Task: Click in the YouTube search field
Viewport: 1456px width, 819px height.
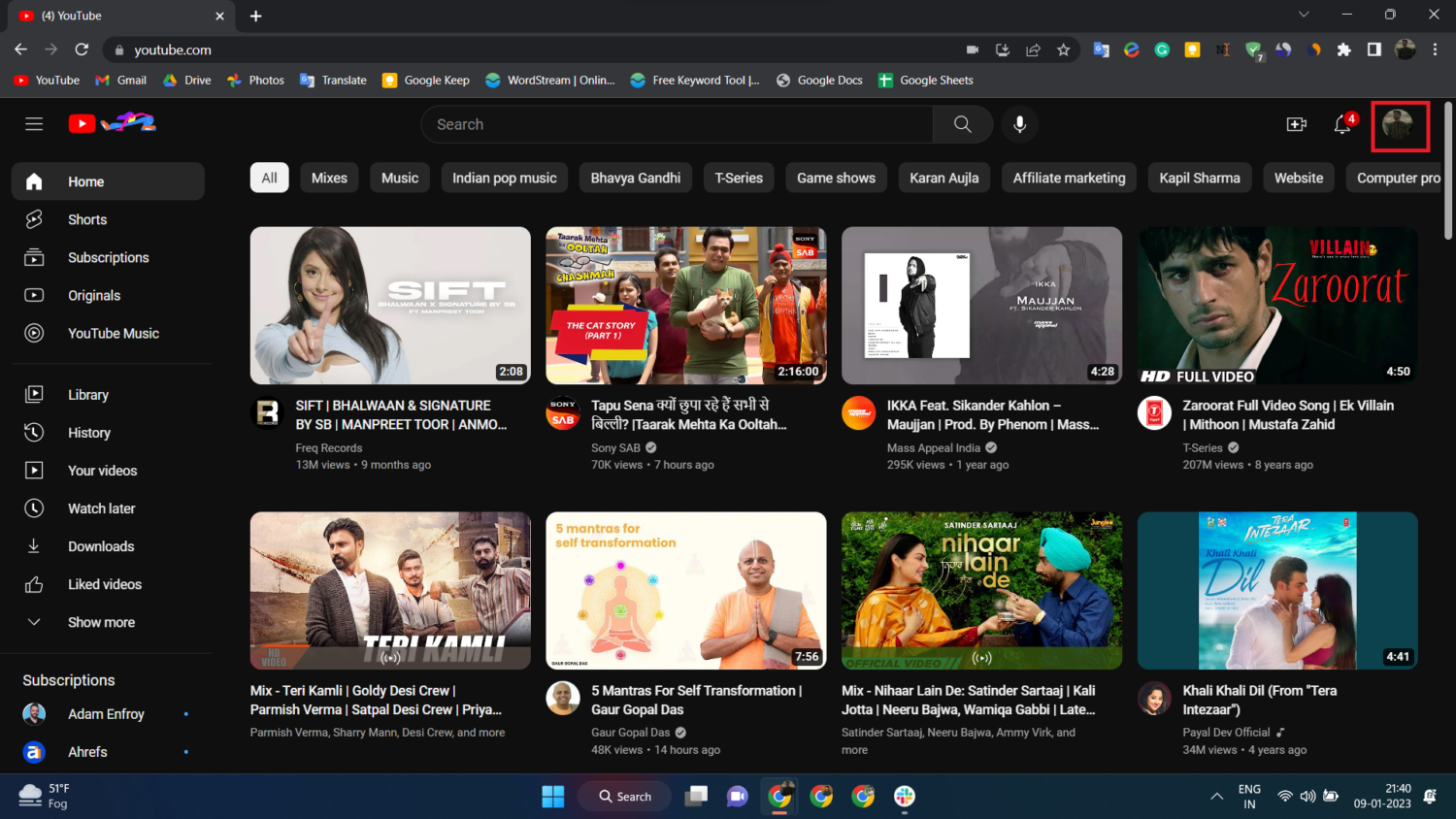Action: click(677, 124)
